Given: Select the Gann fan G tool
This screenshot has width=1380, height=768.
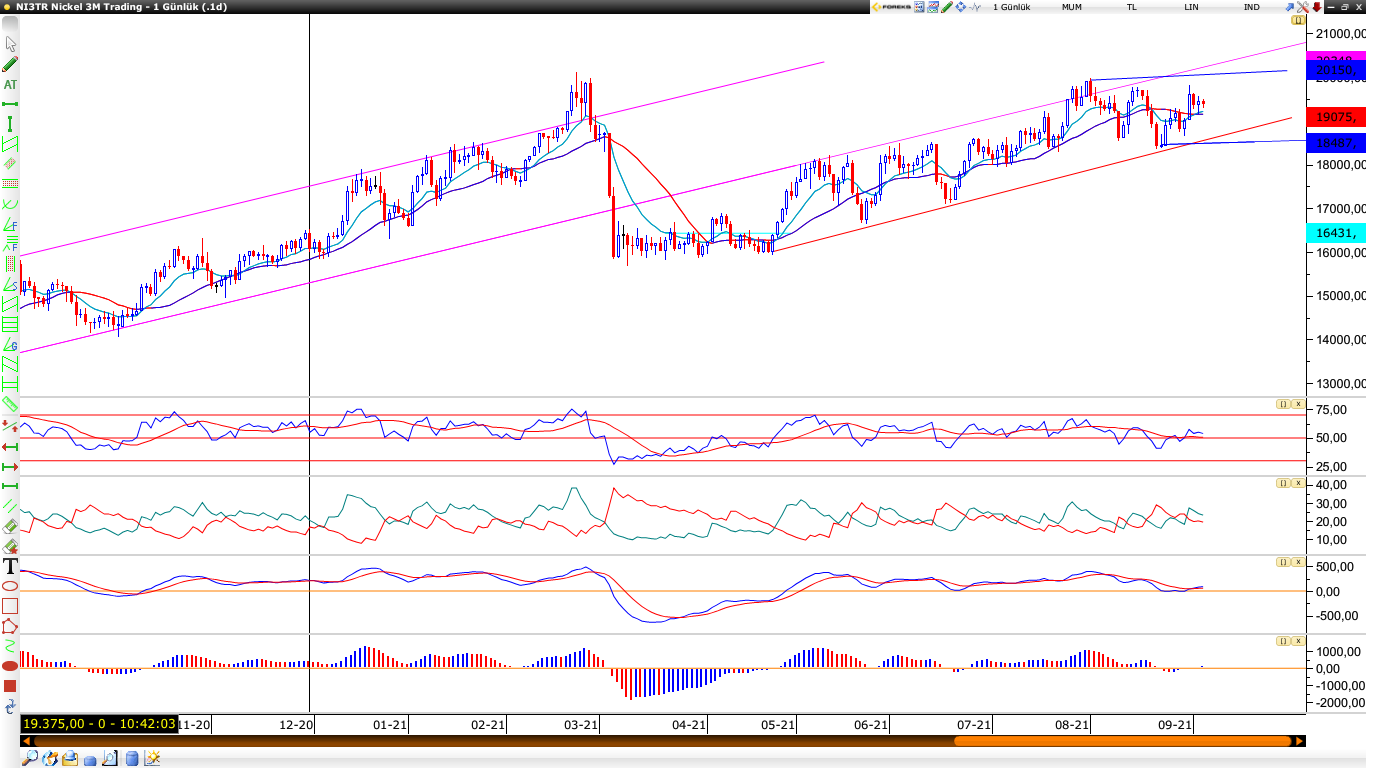Looking at the screenshot, I should pyautogui.click(x=11, y=346).
